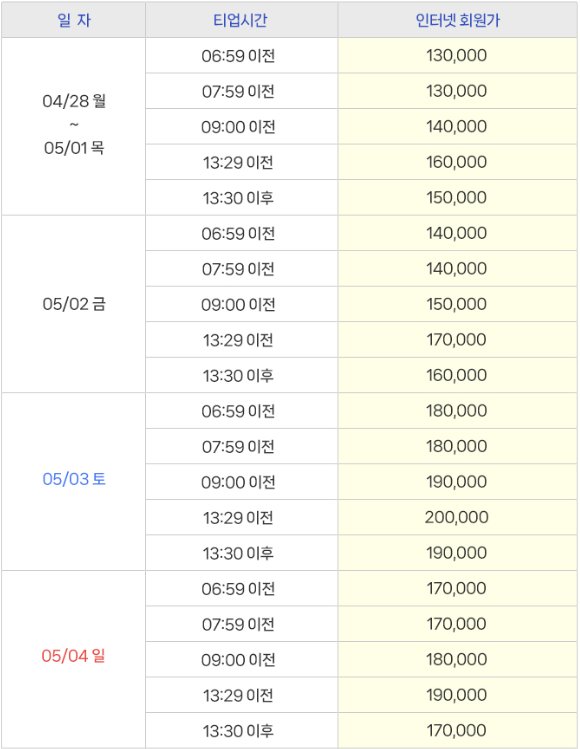Click the 인터넷 회원가 column header
580x749 pixels.
click(x=457, y=20)
